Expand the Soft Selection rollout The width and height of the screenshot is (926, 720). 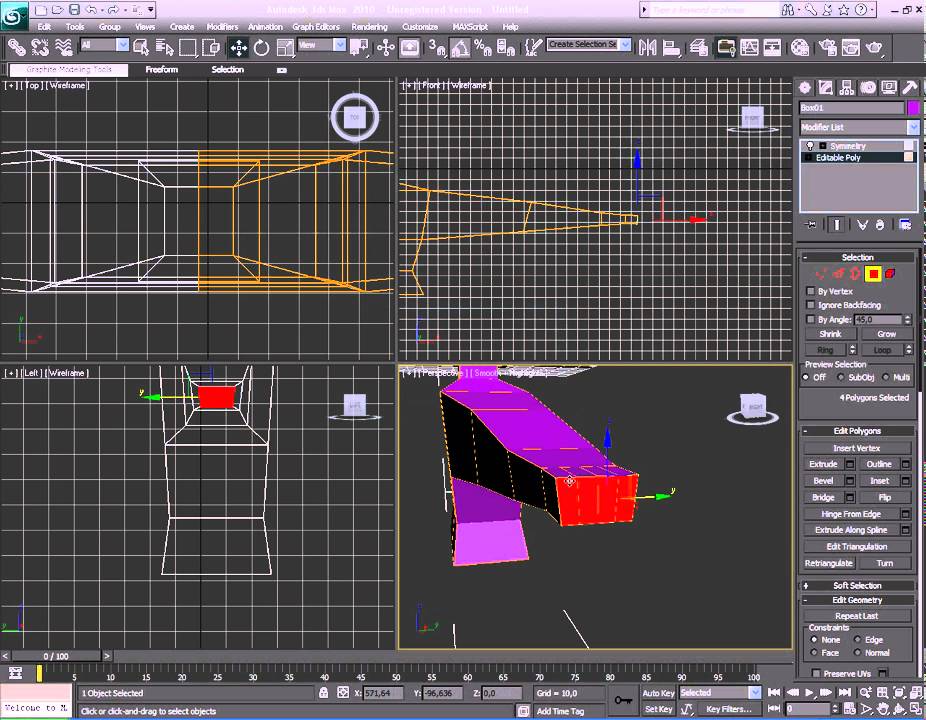[x=857, y=585]
